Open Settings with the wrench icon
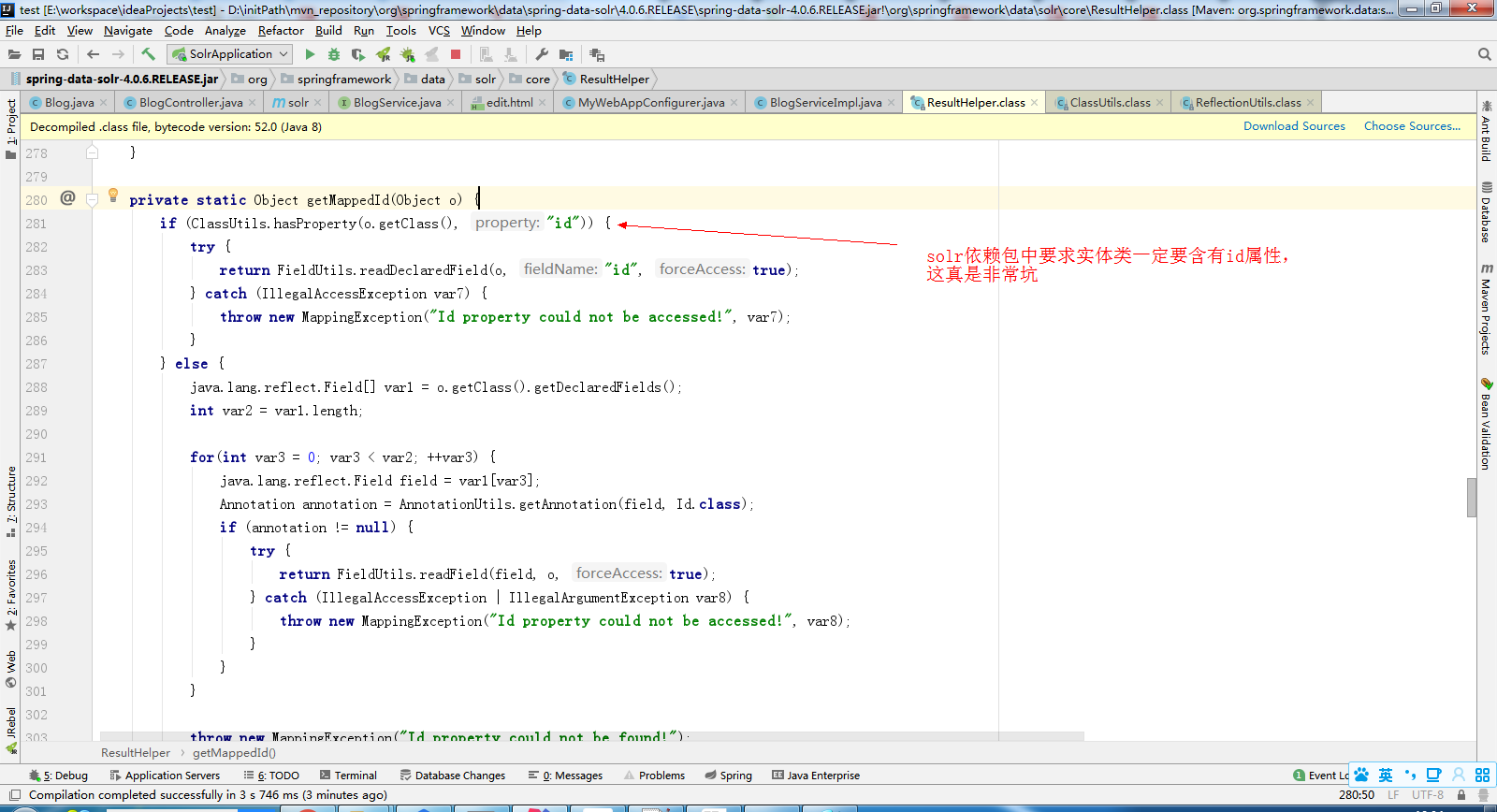The width and height of the screenshot is (1497, 812). coord(542,54)
